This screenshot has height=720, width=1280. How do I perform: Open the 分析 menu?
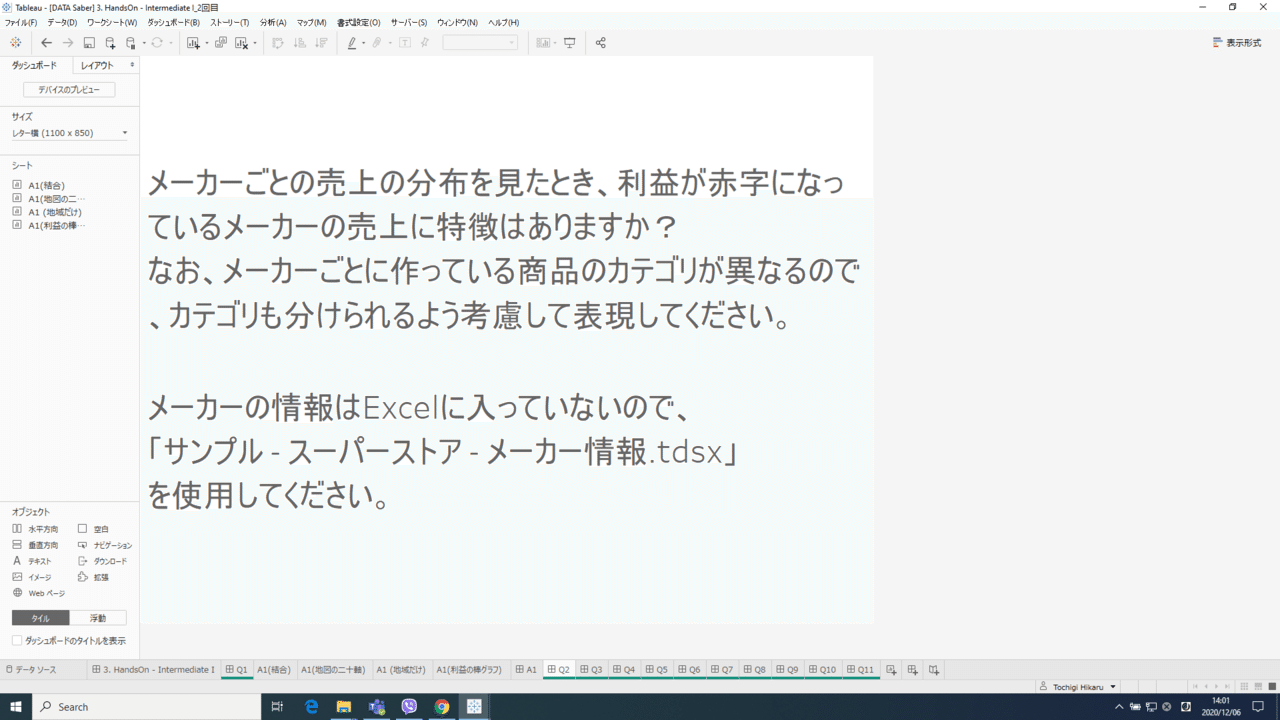click(273, 22)
